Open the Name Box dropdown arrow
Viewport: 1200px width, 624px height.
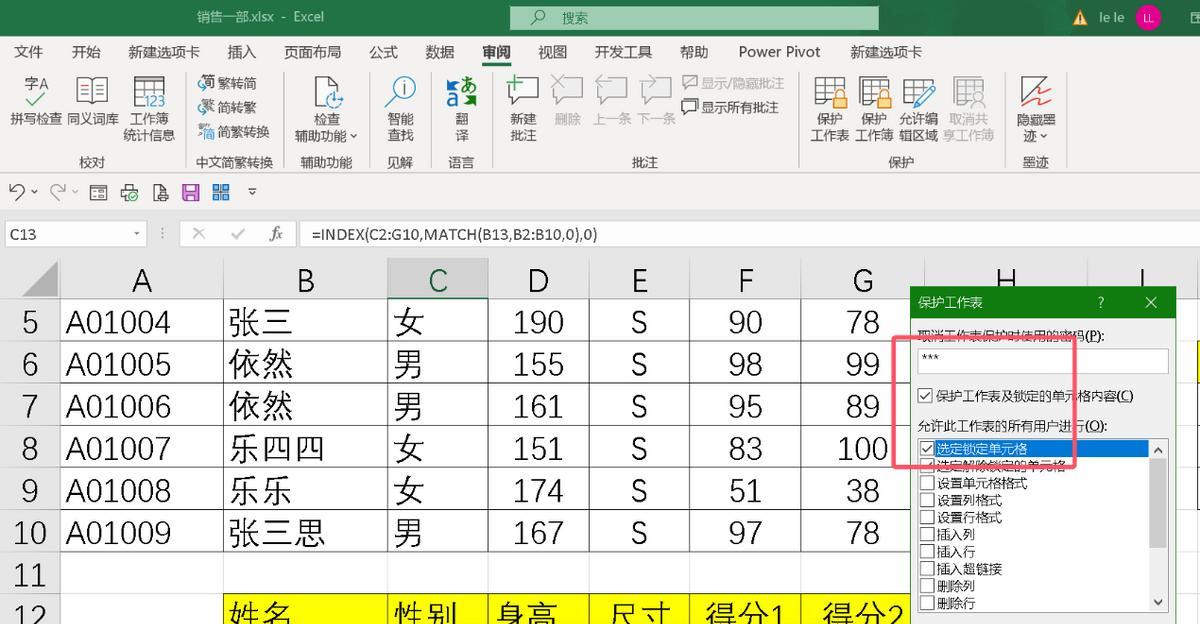pyautogui.click(x=138, y=234)
